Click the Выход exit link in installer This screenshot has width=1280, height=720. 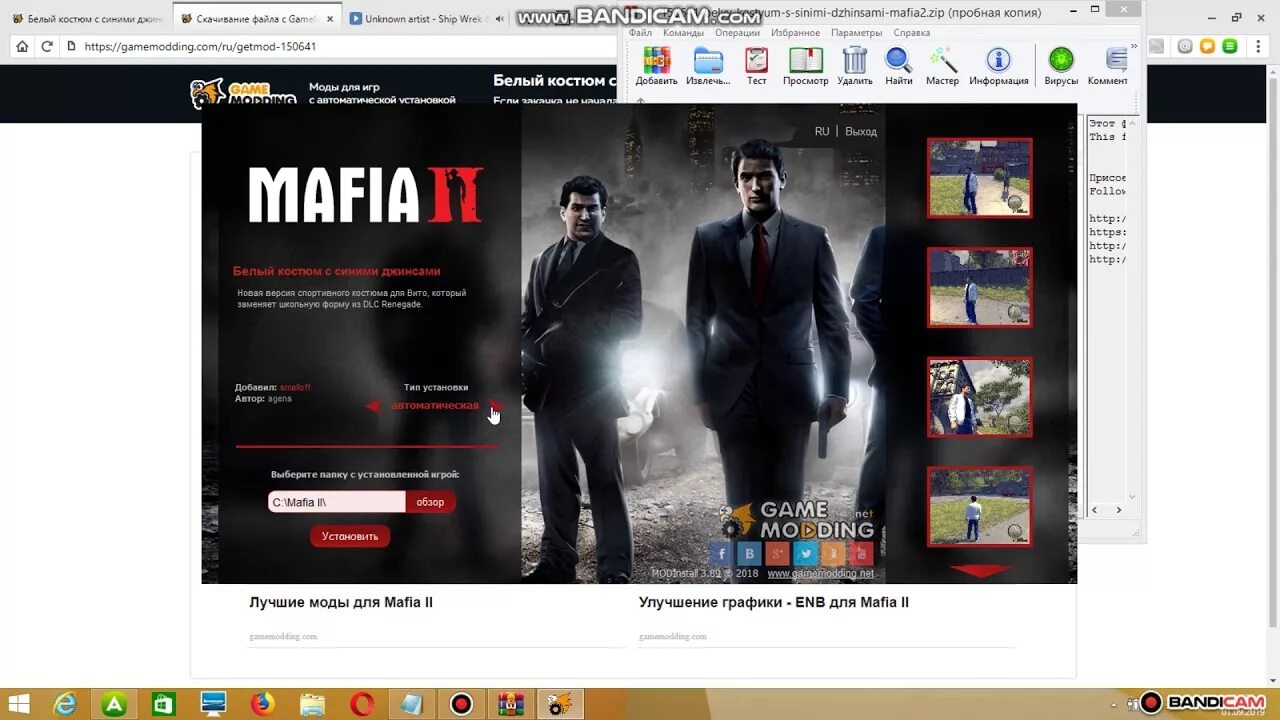click(861, 131)
